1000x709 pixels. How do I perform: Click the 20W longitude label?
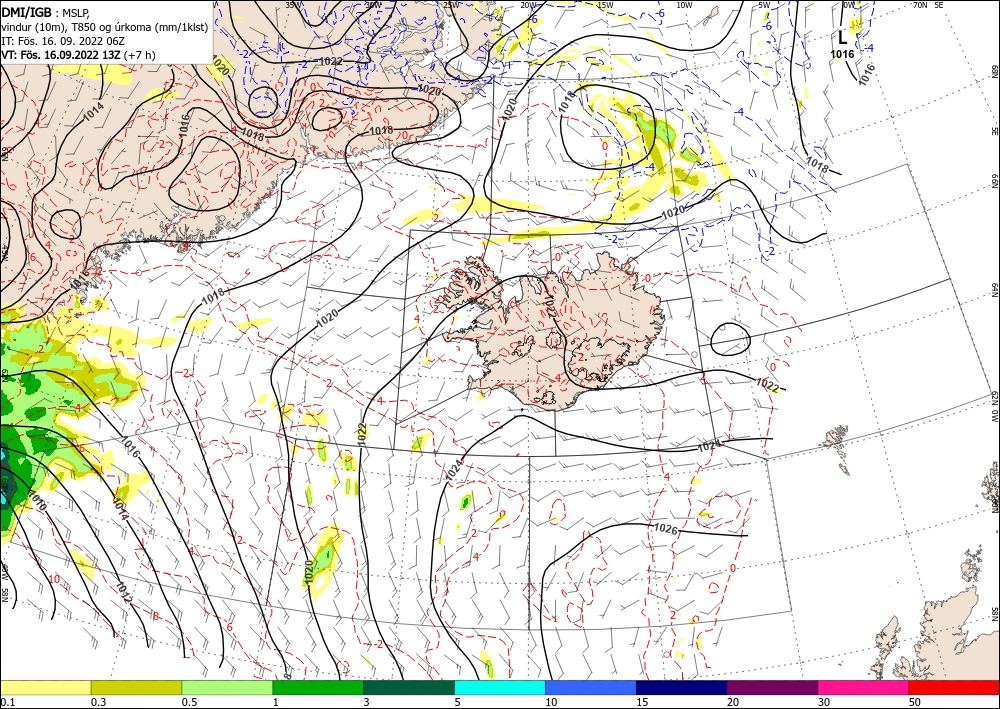pyautogui.click(x=528, y=5)
